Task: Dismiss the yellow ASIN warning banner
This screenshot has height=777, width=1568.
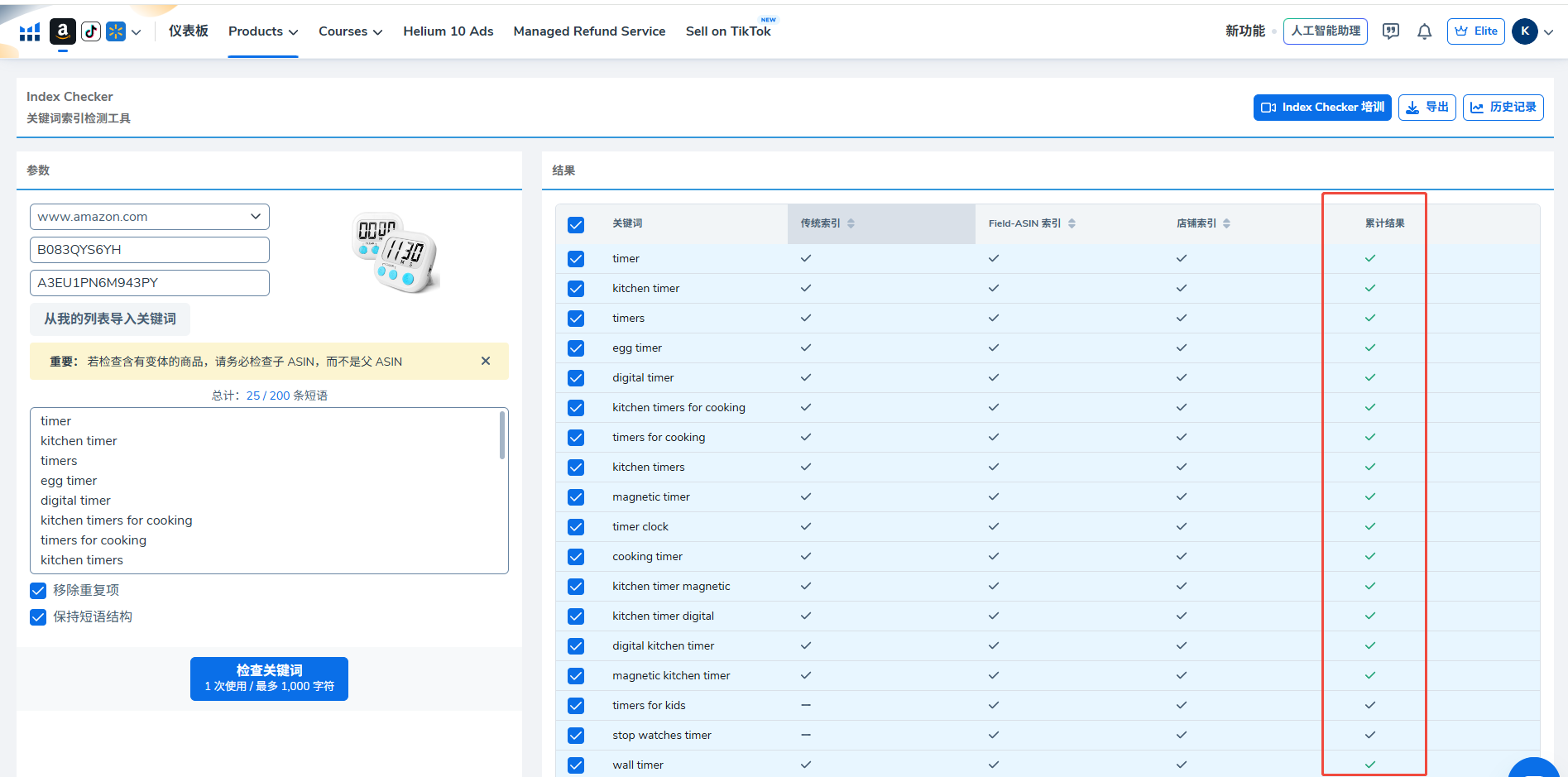Action: point(486,361)
